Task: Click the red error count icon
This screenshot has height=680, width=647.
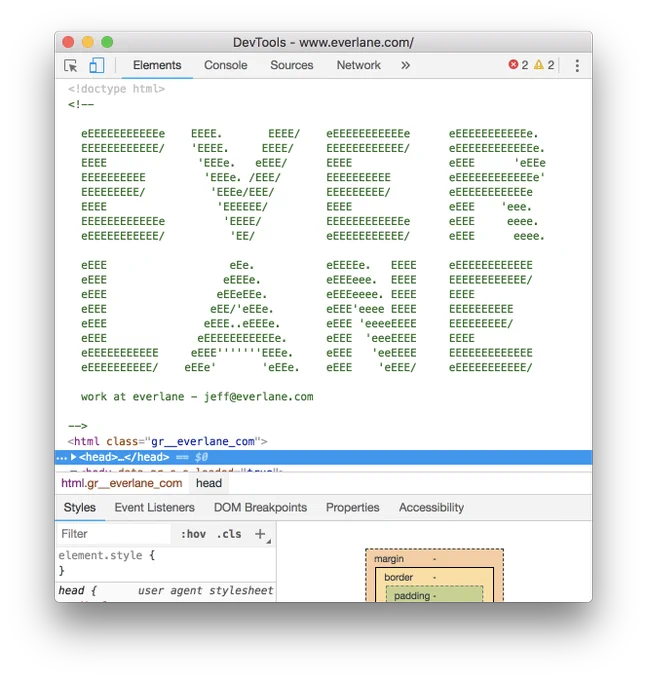Action: pos(513,65)
